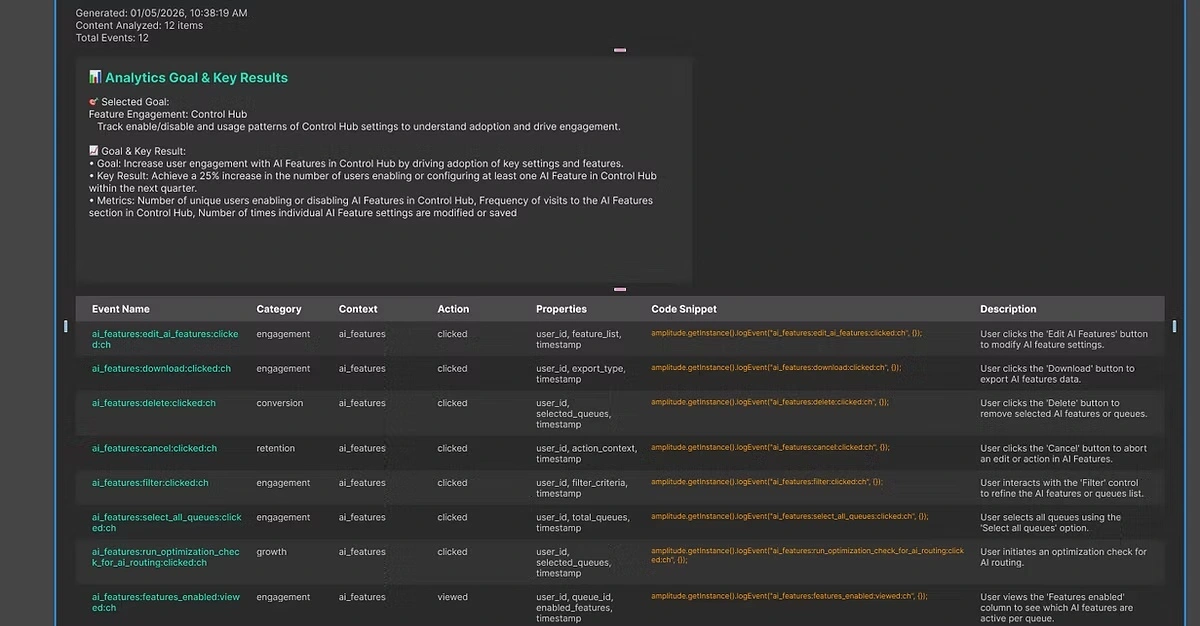This screenshot has height=626, width=1200.
Task: Click the Goal bullet 'Increase user engagement with AI Features'
Action: pos(356,164)
